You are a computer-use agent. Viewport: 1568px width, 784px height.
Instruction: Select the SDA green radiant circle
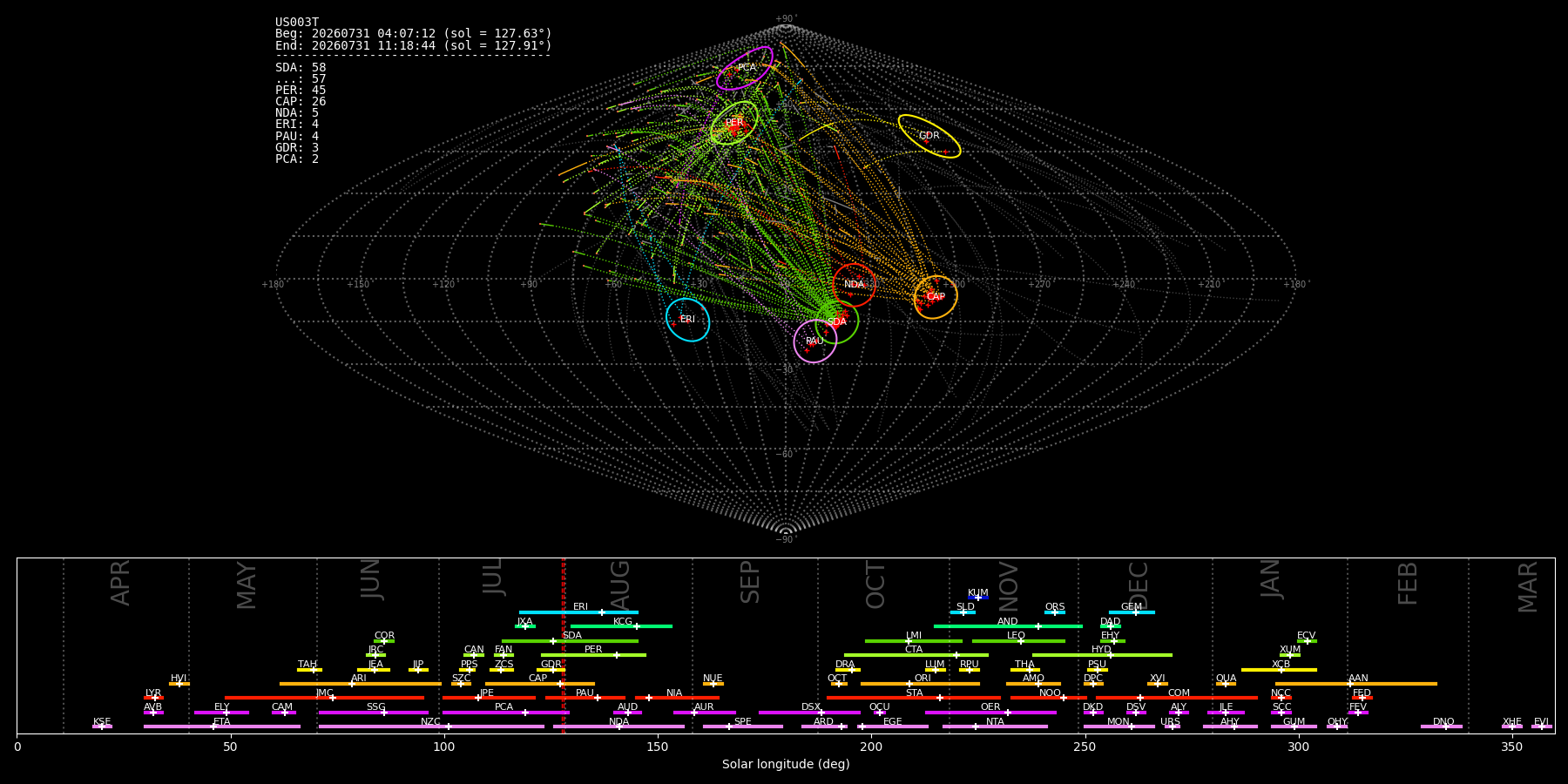pos(837,321)
